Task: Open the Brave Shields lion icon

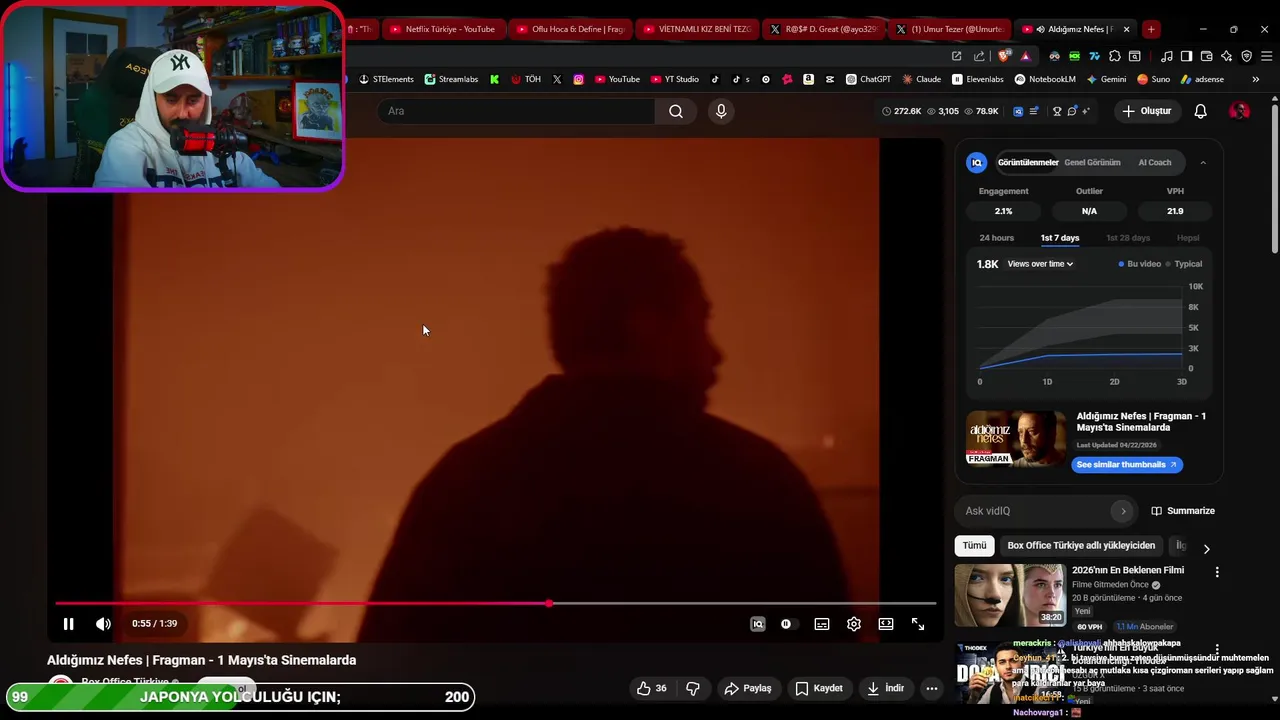Action: click(x=1004, y=56)
